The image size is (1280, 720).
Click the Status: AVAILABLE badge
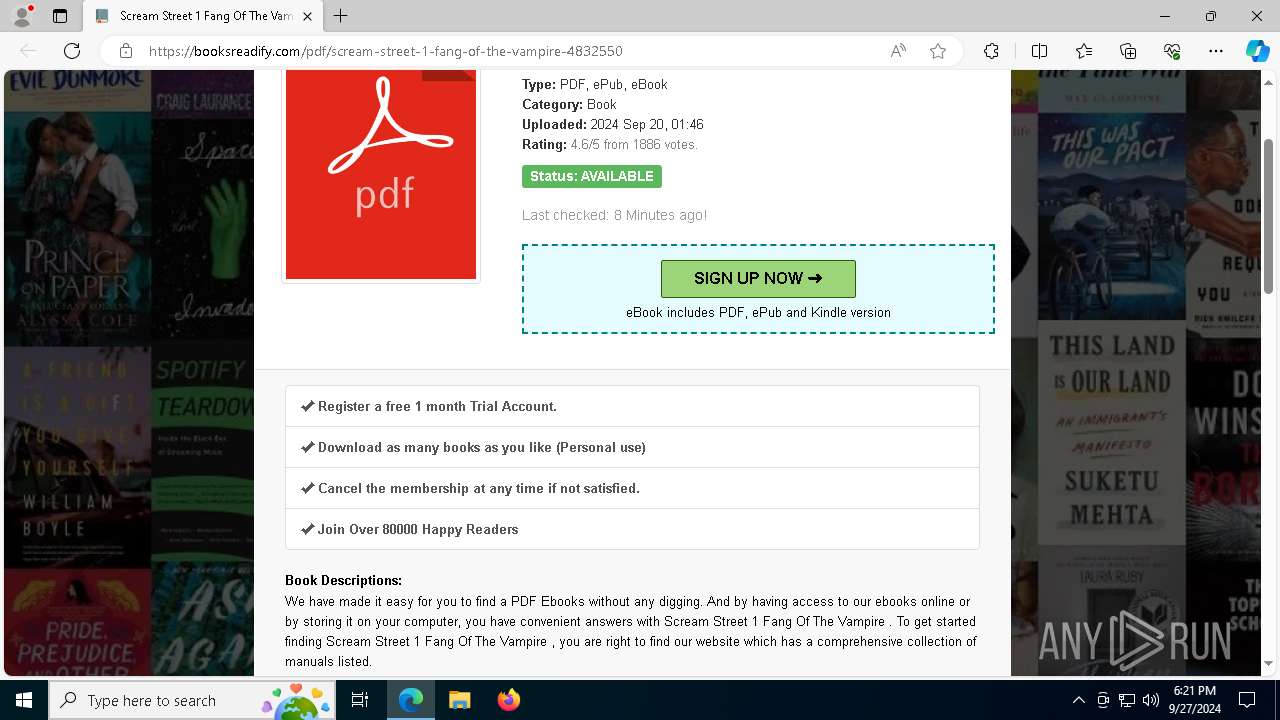(x=592, y=176)
